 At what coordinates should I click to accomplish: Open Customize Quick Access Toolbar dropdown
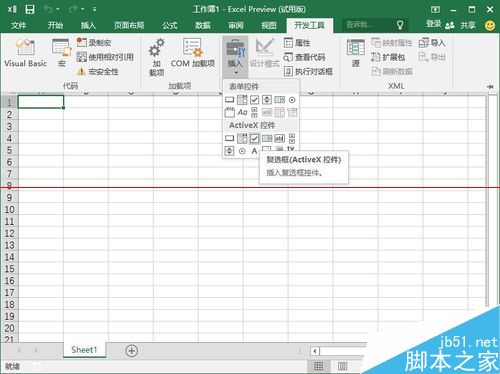(95, 9)
